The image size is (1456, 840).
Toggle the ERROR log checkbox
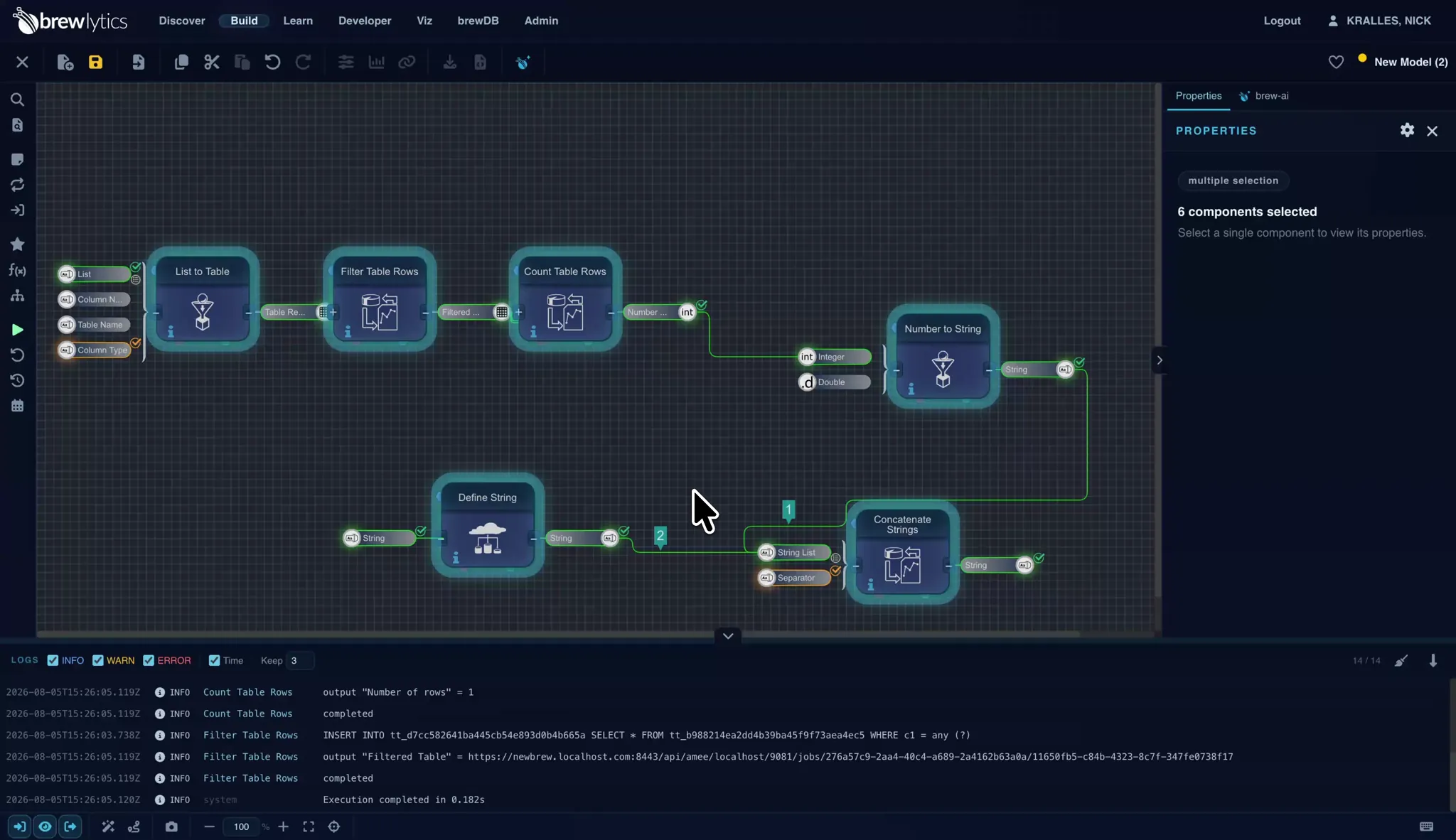coord(149,661)
